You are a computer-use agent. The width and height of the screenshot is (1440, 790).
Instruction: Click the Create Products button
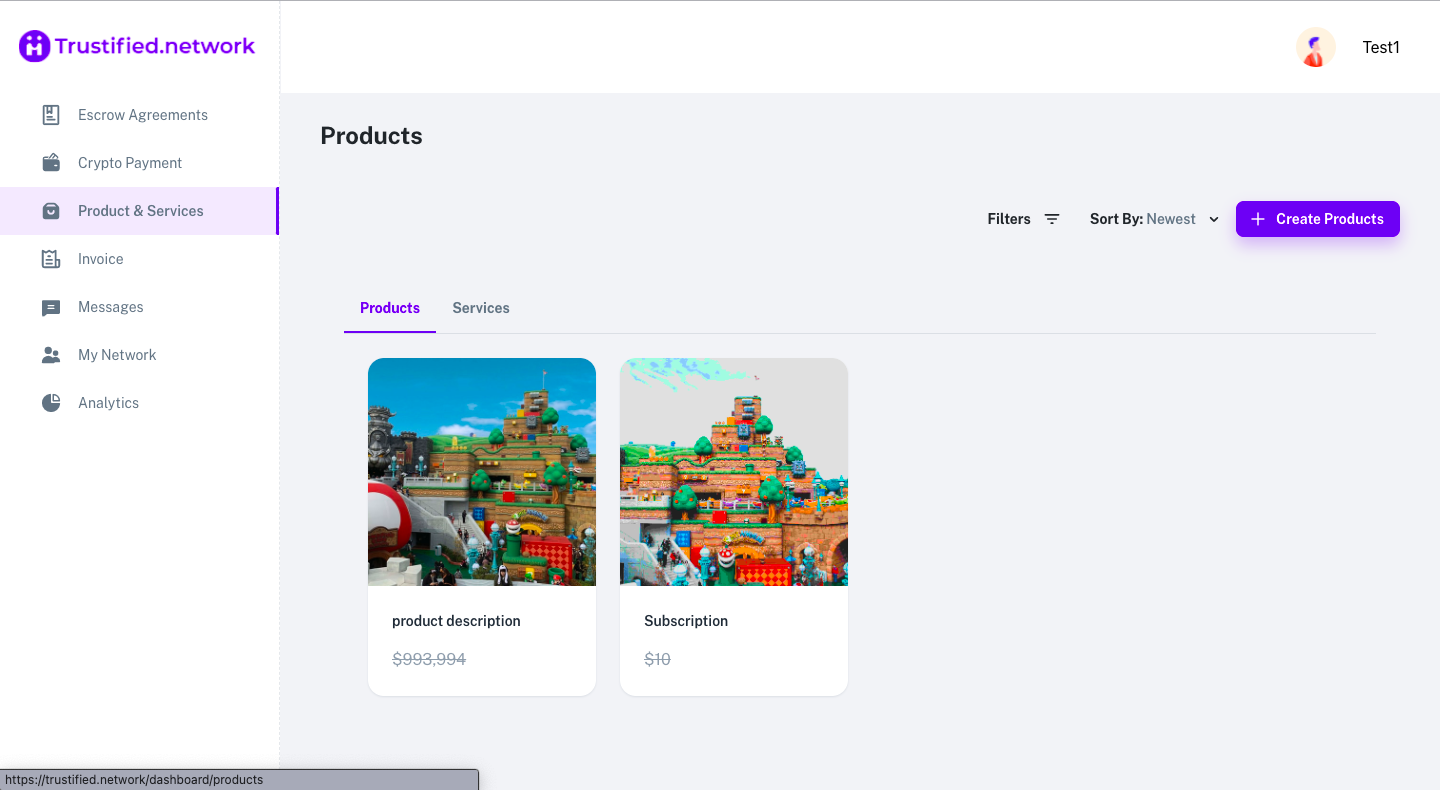coord(1318,219)
